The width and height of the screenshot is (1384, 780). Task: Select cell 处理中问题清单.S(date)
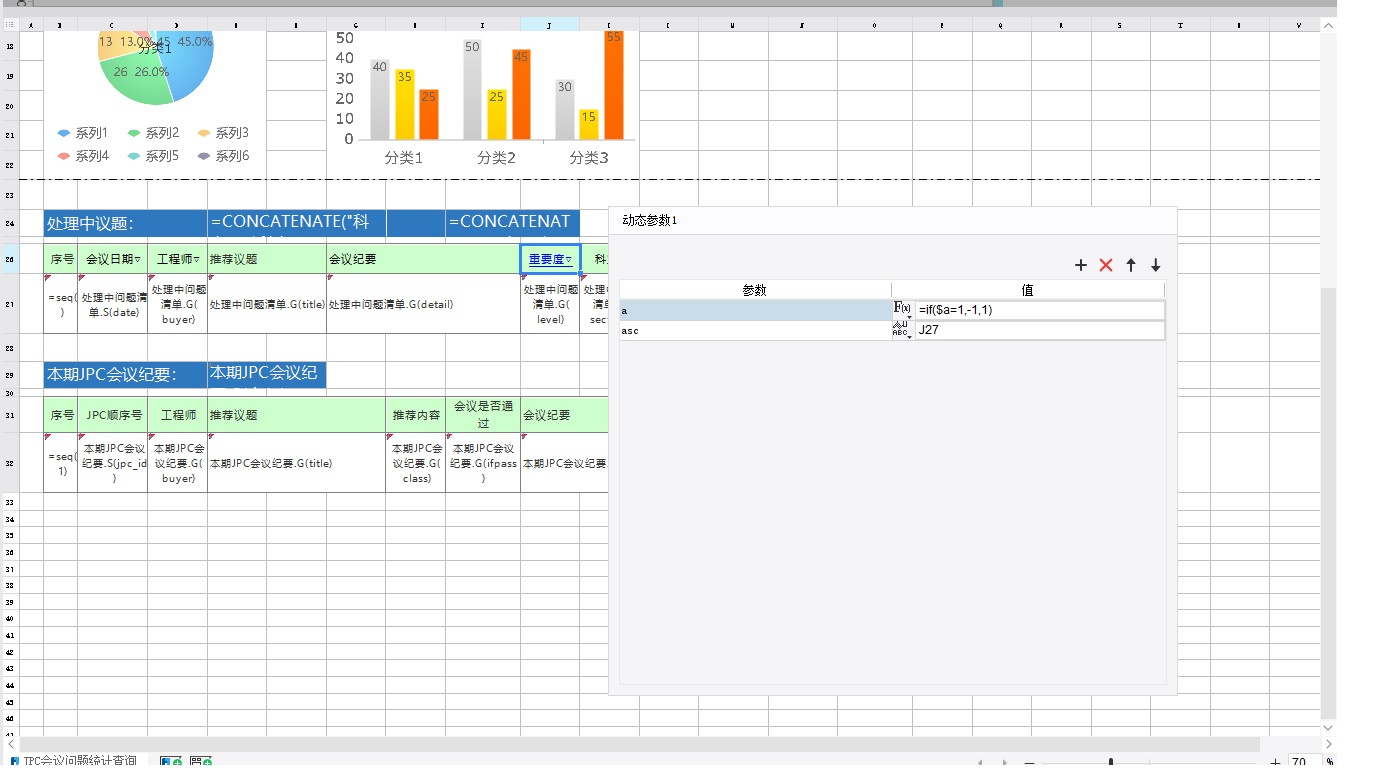(112, 304)
